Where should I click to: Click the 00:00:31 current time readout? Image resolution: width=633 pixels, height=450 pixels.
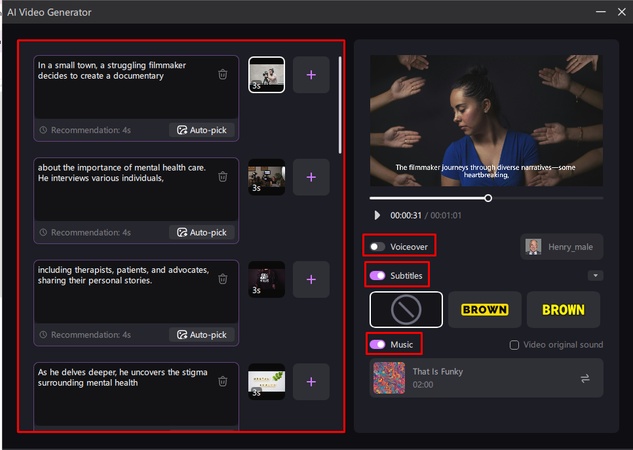click(x=406, y=216)
